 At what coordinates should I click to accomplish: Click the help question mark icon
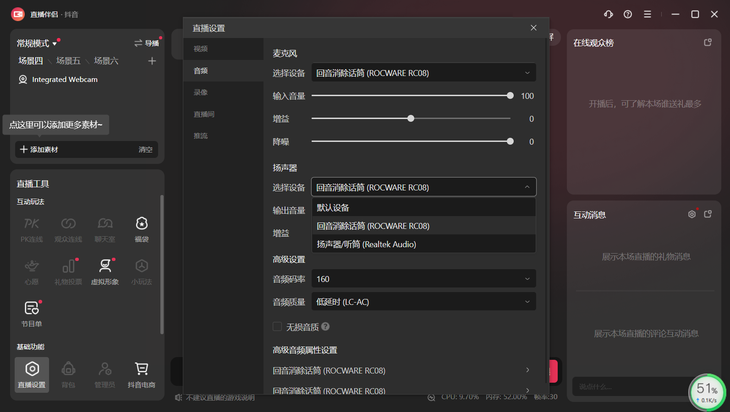628,14
